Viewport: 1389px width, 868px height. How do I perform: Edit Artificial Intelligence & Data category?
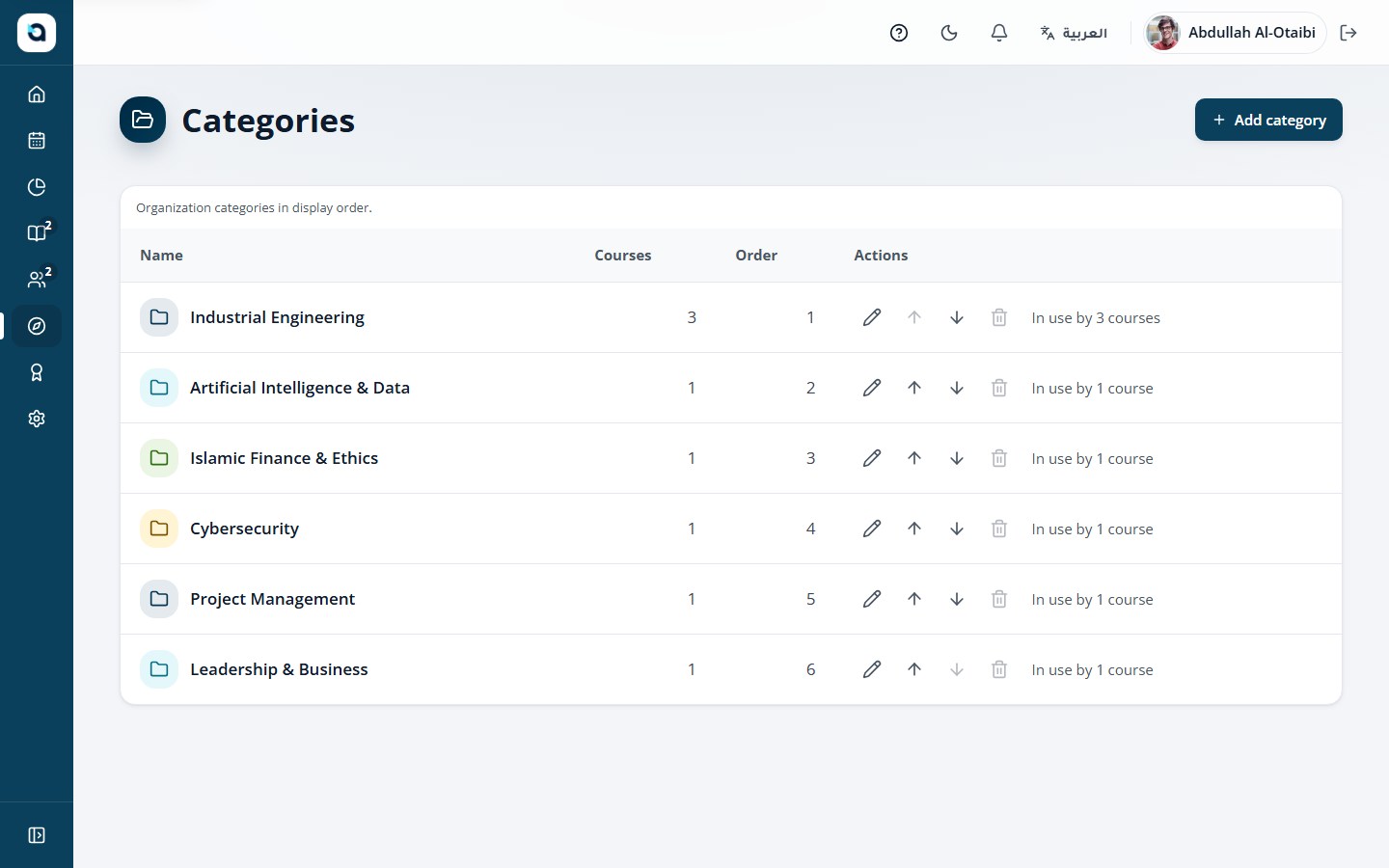(872, 388)
